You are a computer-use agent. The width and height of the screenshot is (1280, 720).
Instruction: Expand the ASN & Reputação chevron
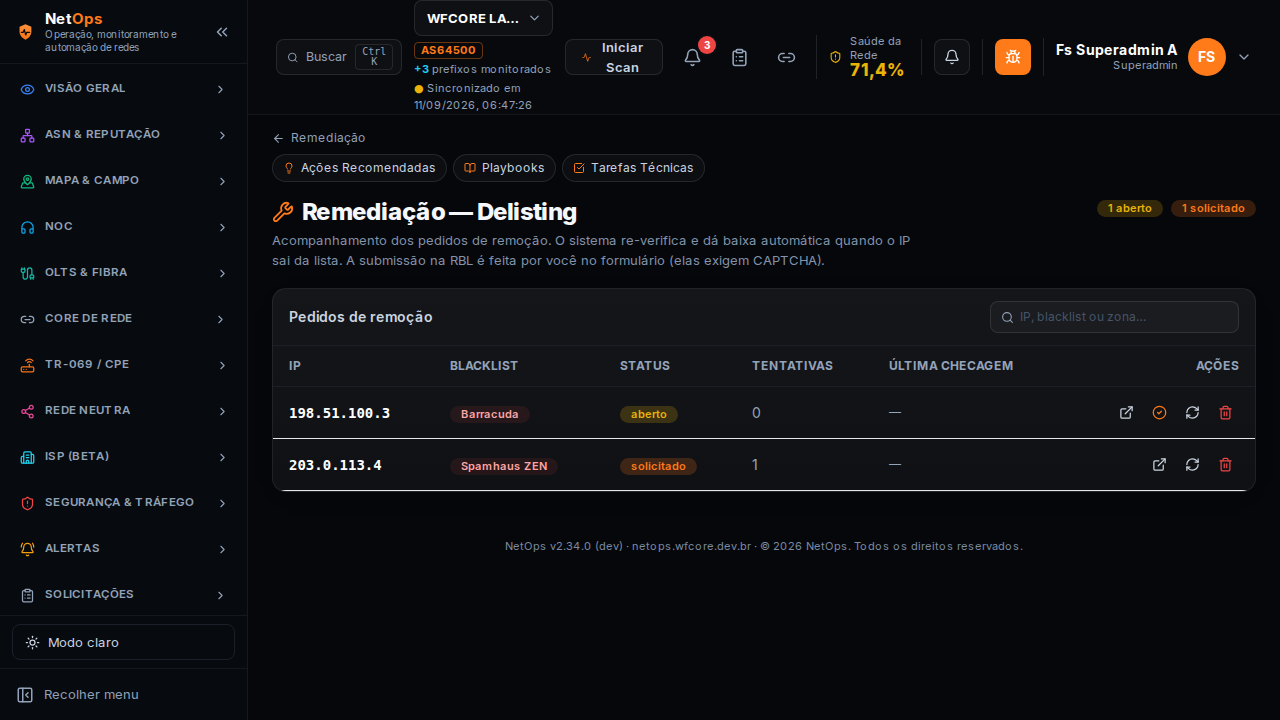click(x=221, y=135)
